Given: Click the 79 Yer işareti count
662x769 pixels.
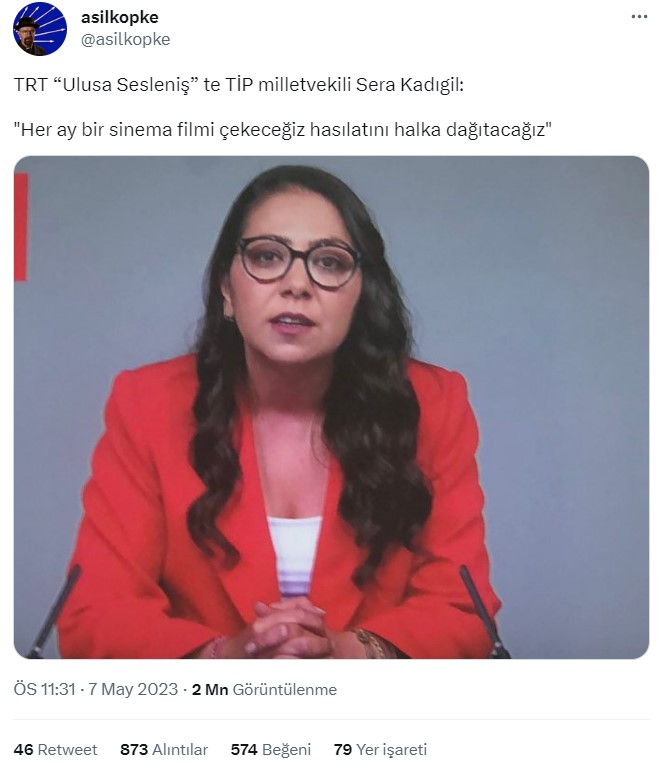Looking at the screenshot, I should point(380,749).
